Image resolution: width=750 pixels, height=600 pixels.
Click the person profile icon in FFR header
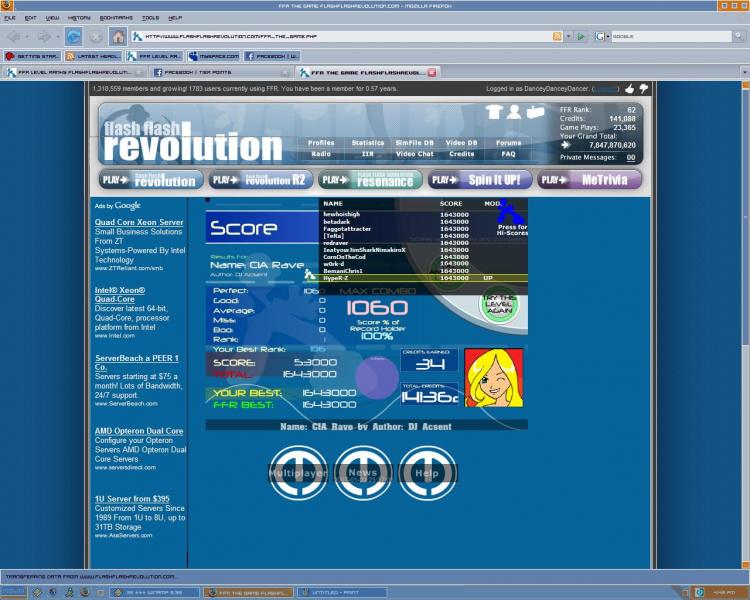[x=514, y=111]
